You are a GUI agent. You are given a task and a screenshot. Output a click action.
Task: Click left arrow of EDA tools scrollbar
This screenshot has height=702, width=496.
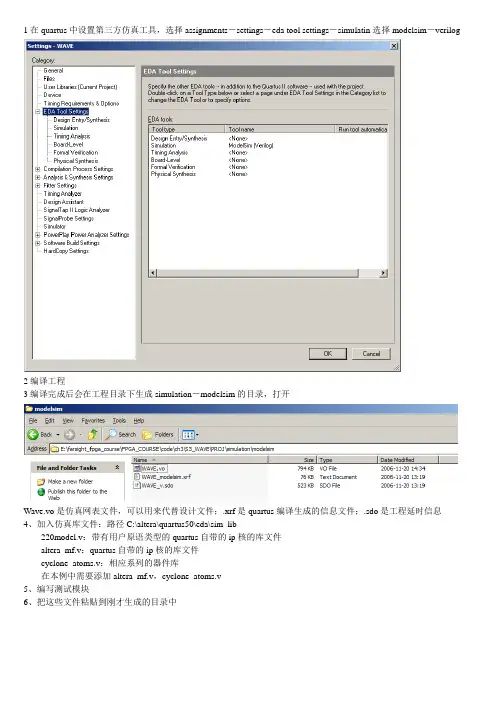pyautogui.click(x=153, y=273)
